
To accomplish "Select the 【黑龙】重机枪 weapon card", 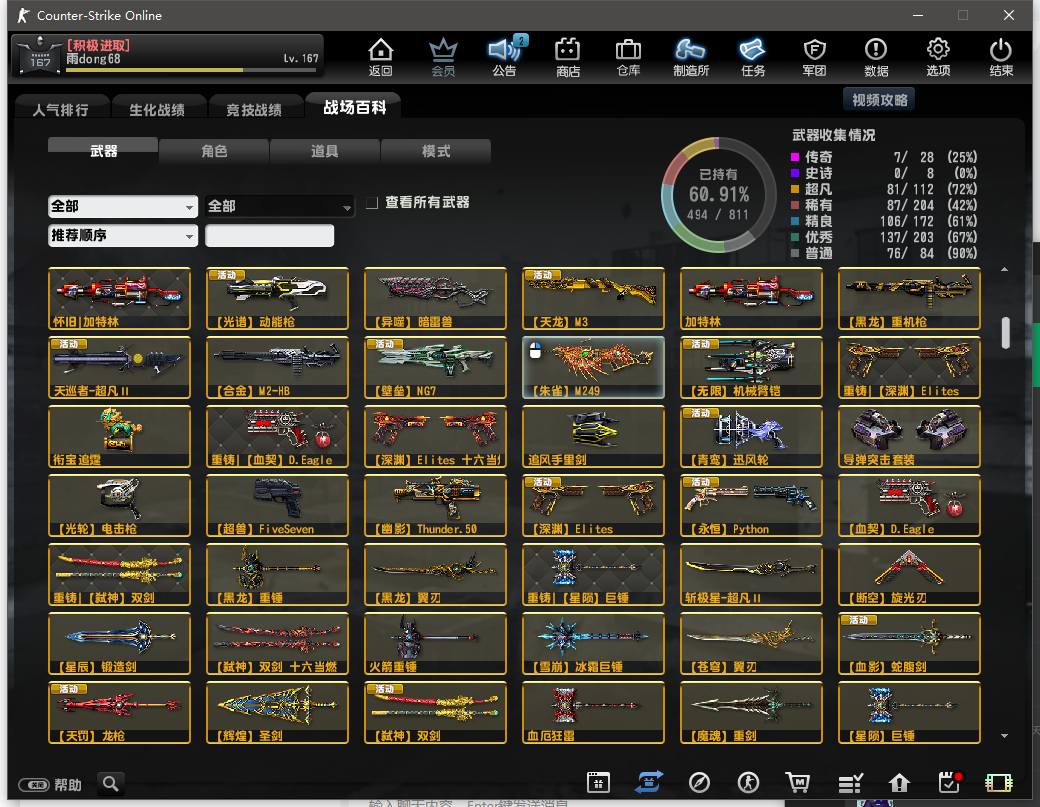I will [x=909, y=298].
